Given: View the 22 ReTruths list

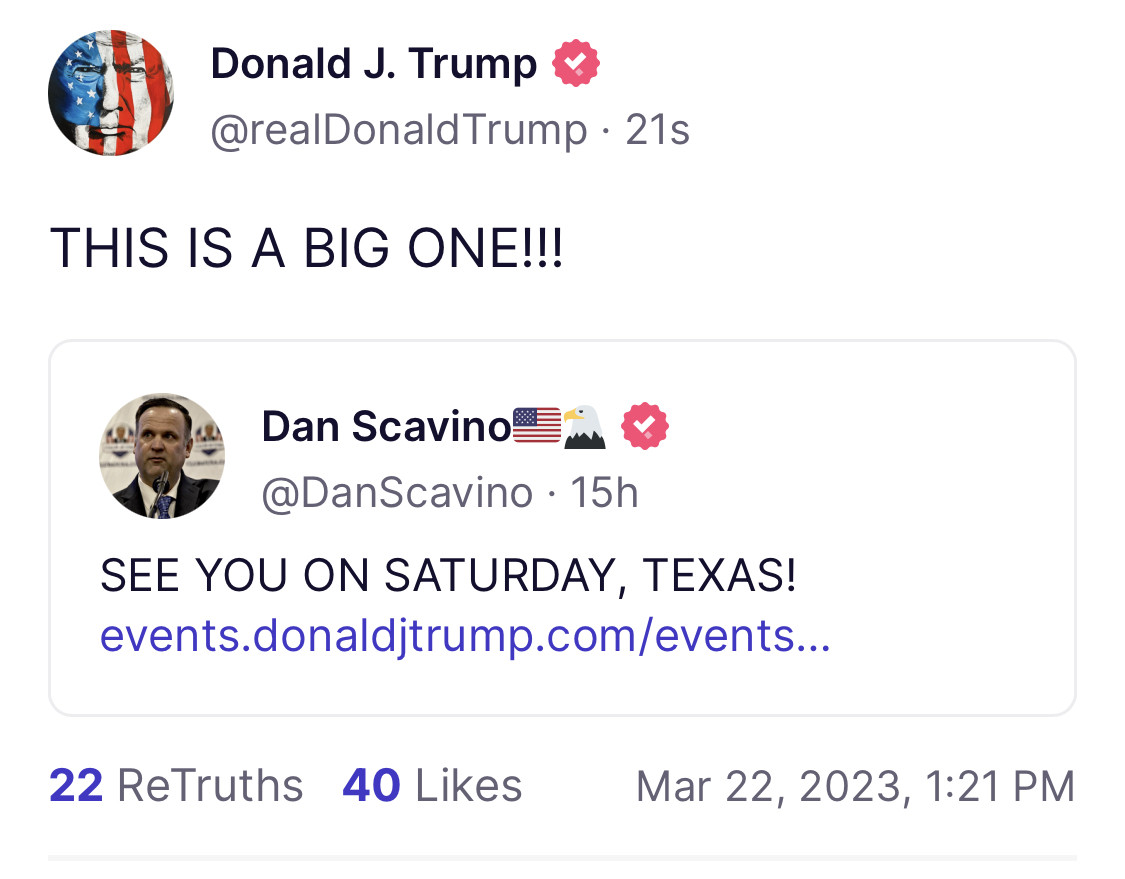Looking at the screenshot, I should (176, 786).
